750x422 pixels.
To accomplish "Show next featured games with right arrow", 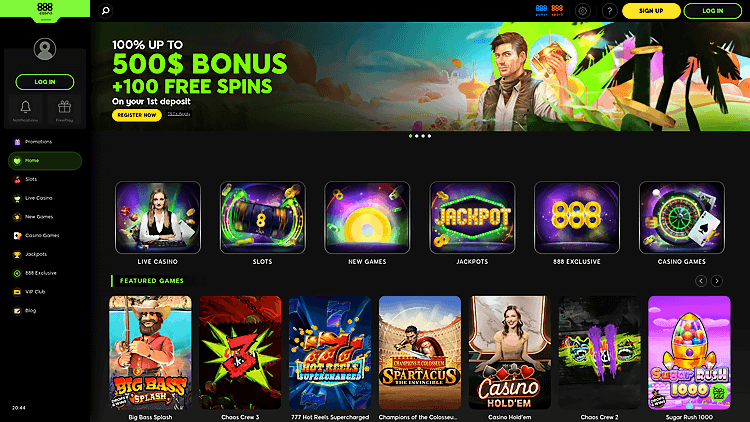I will [717, 281].
